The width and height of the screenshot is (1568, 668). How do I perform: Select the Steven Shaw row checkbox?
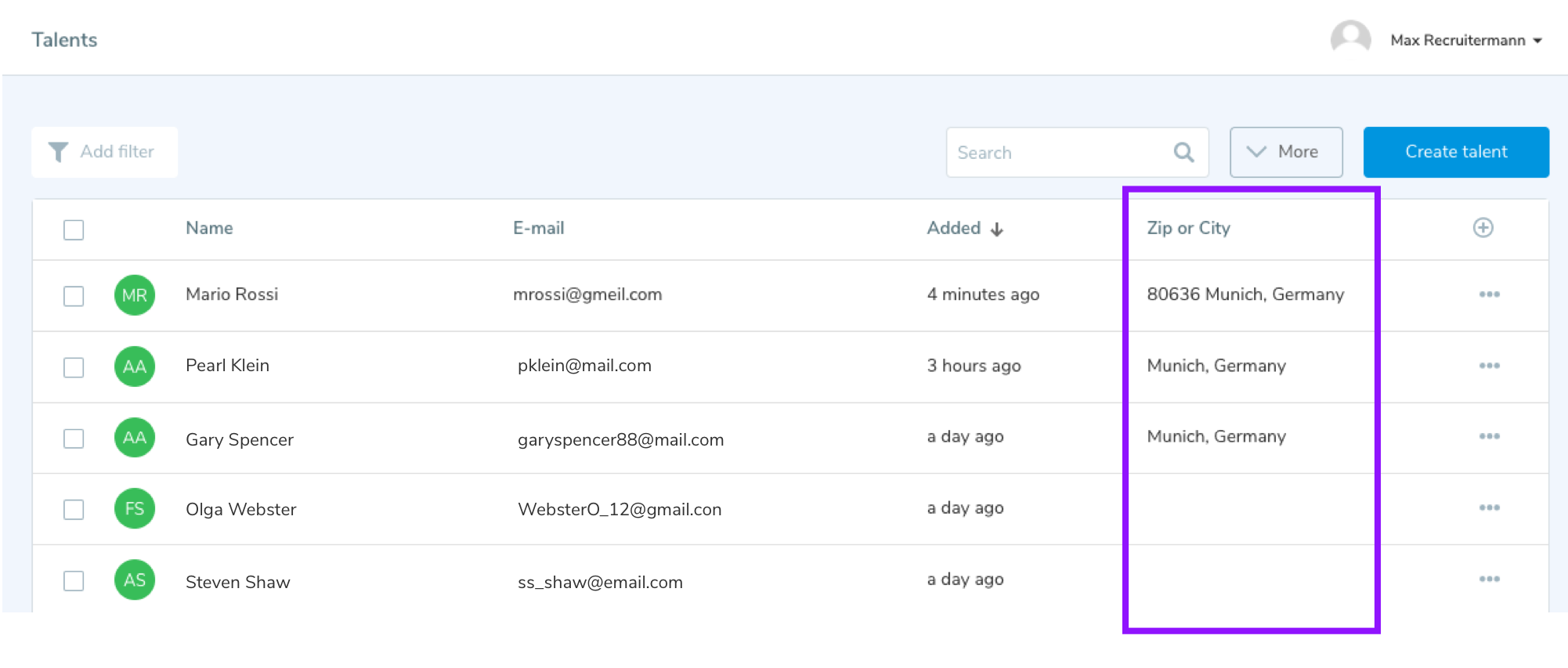click(74, 581)
